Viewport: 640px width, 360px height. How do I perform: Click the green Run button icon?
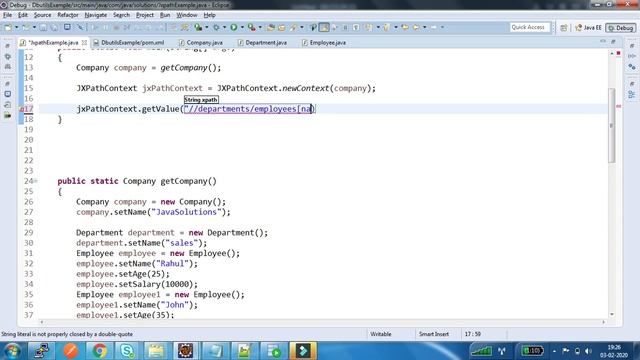tap(233, 27)
